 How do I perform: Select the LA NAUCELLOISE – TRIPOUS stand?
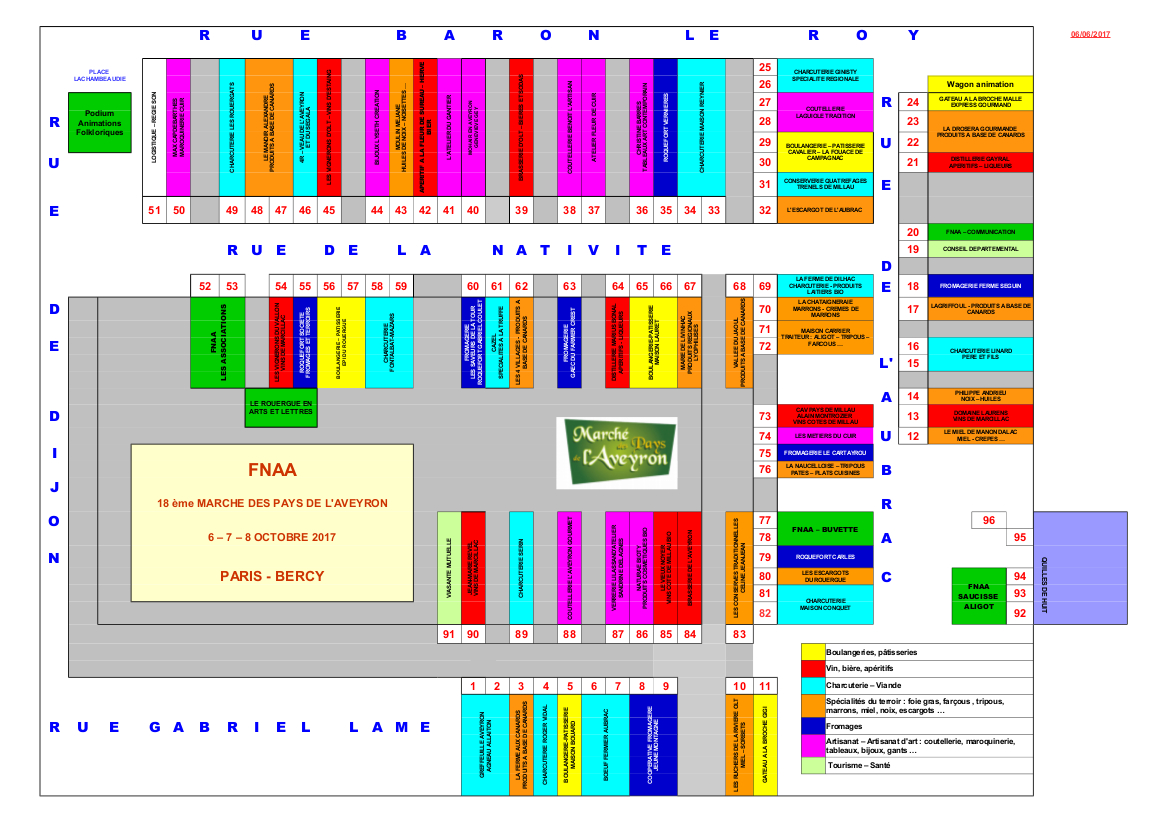(825, 470)
